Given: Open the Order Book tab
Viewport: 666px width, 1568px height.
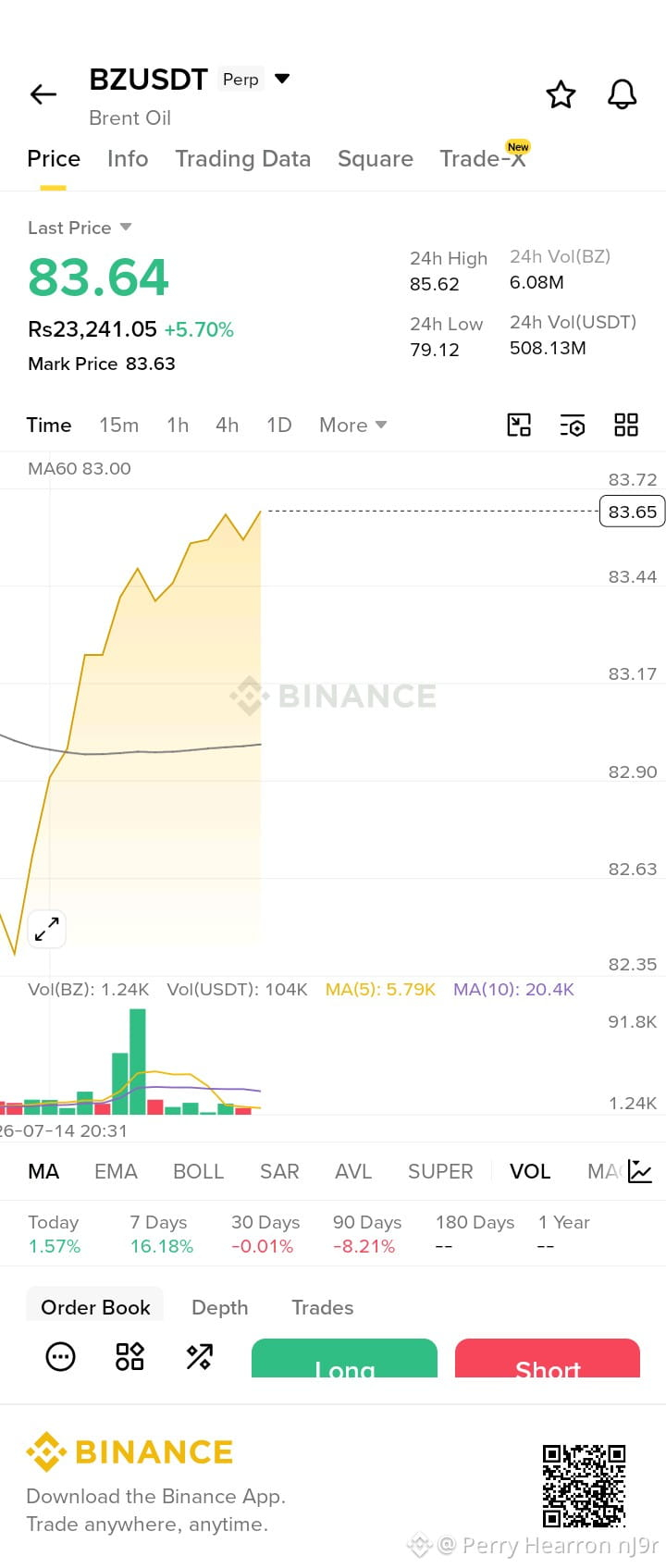Looking at the screenshot, I should pos(95,1307).
